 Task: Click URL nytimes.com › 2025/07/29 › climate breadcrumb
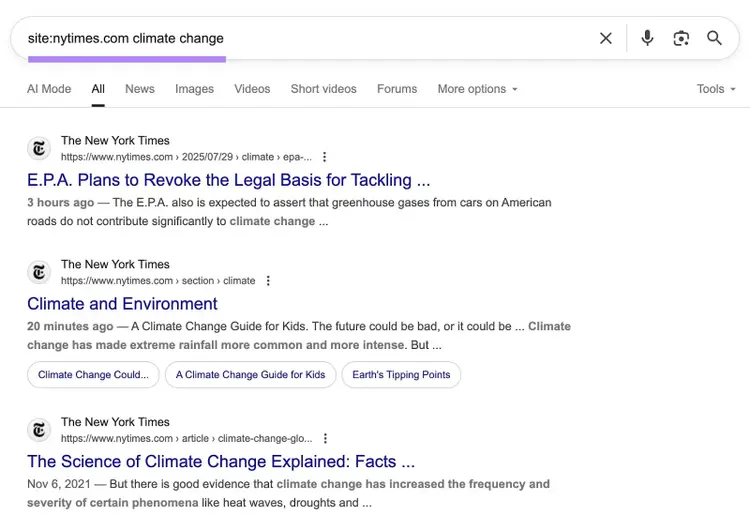(x=186, y=157)
